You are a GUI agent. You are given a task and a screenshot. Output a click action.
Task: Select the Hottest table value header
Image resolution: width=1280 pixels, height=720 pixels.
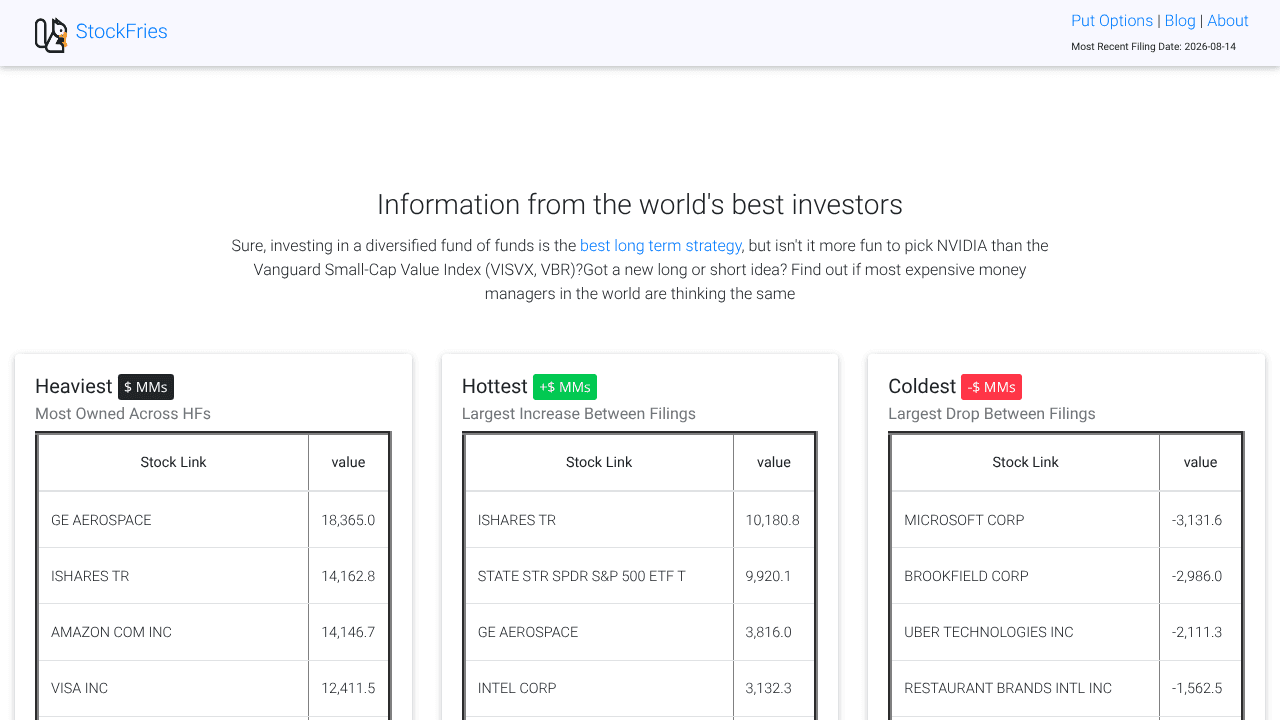pyautogui.click(x=774, y=462)
